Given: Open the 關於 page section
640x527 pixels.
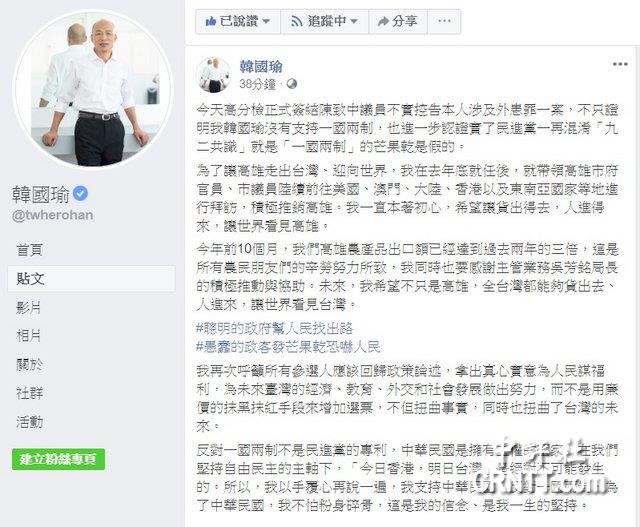Looking at the screenshot, I should (29, 365).
